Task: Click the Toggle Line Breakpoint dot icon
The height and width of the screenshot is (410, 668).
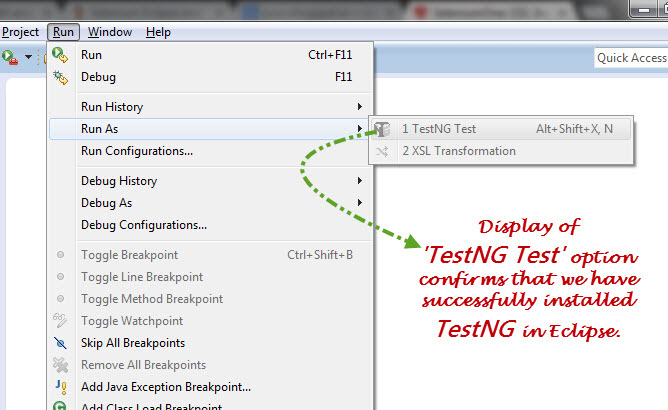Action: coord(60,277)
